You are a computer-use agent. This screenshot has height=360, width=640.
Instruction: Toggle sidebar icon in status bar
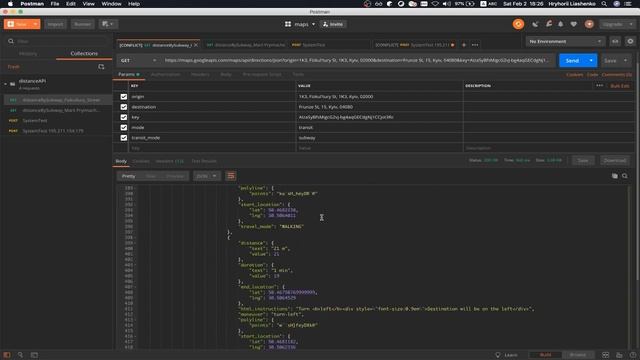tap(7, 355)
